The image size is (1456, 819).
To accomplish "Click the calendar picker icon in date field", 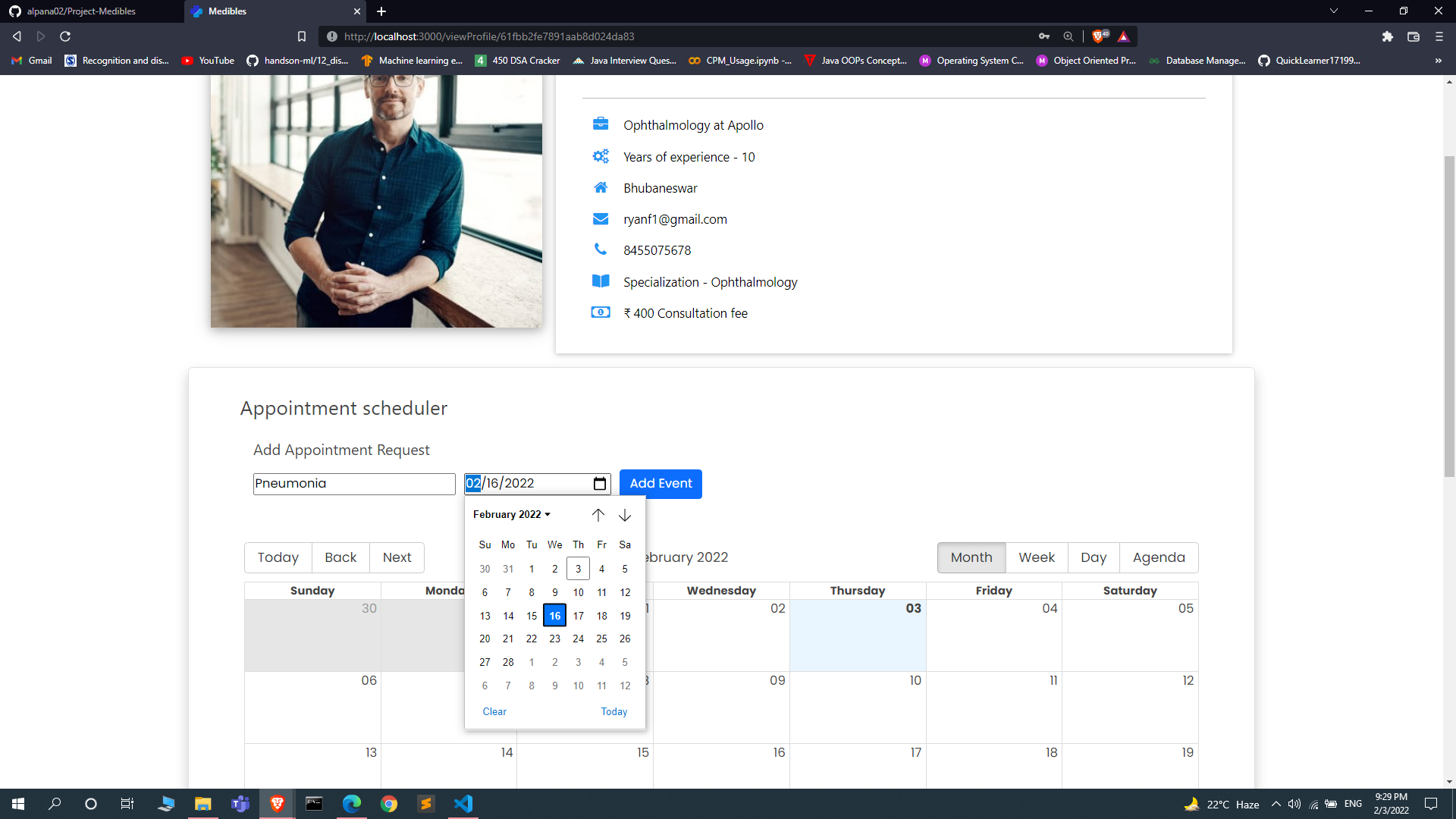I will click(x=599, y=484).
